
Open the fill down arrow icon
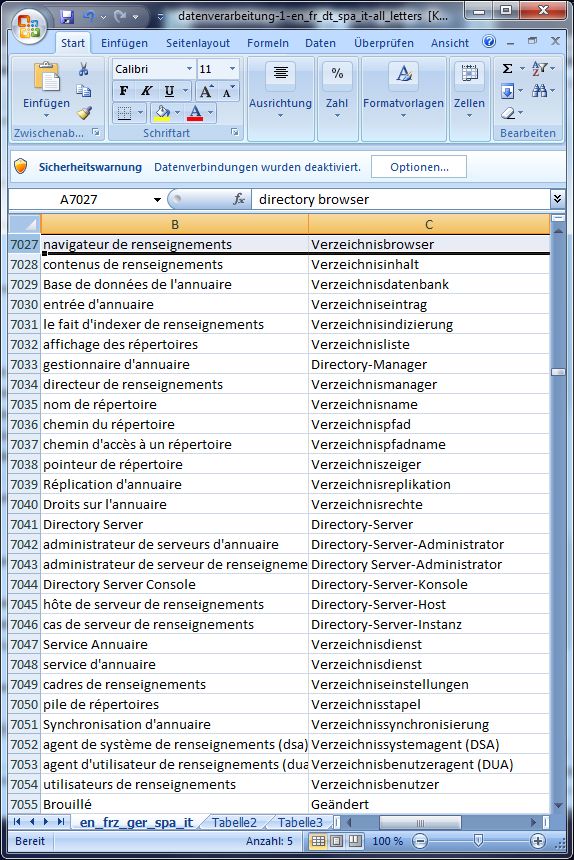pyautogui.click(x=508, y=91)
